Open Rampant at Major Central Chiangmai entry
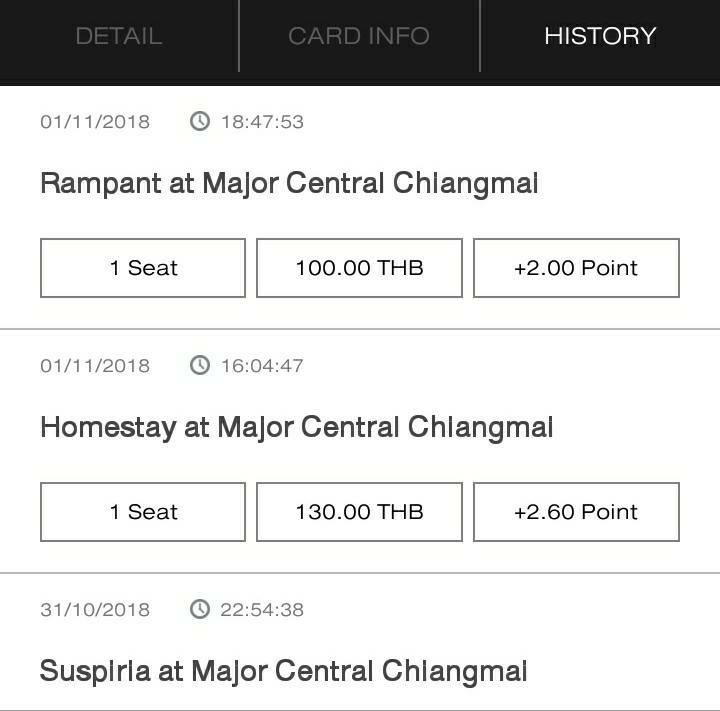720x711 pixels. click(289, 184)
